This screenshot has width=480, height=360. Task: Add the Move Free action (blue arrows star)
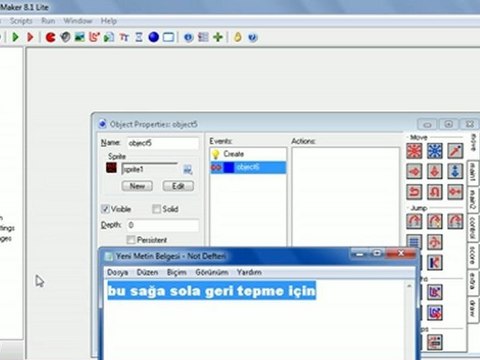(x=435, y=151)
